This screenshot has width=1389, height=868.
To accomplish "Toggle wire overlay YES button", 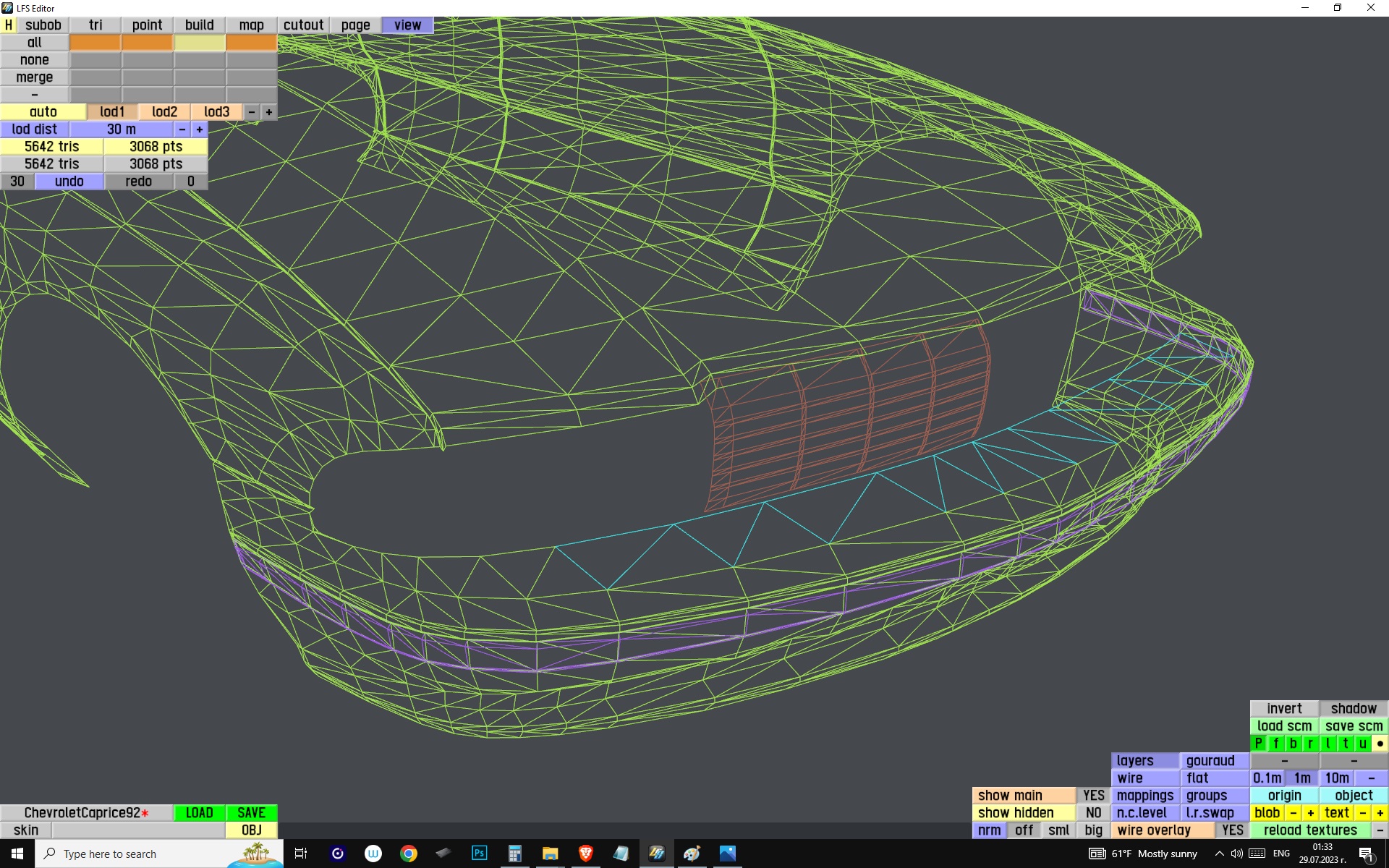I will [1232, 830].
